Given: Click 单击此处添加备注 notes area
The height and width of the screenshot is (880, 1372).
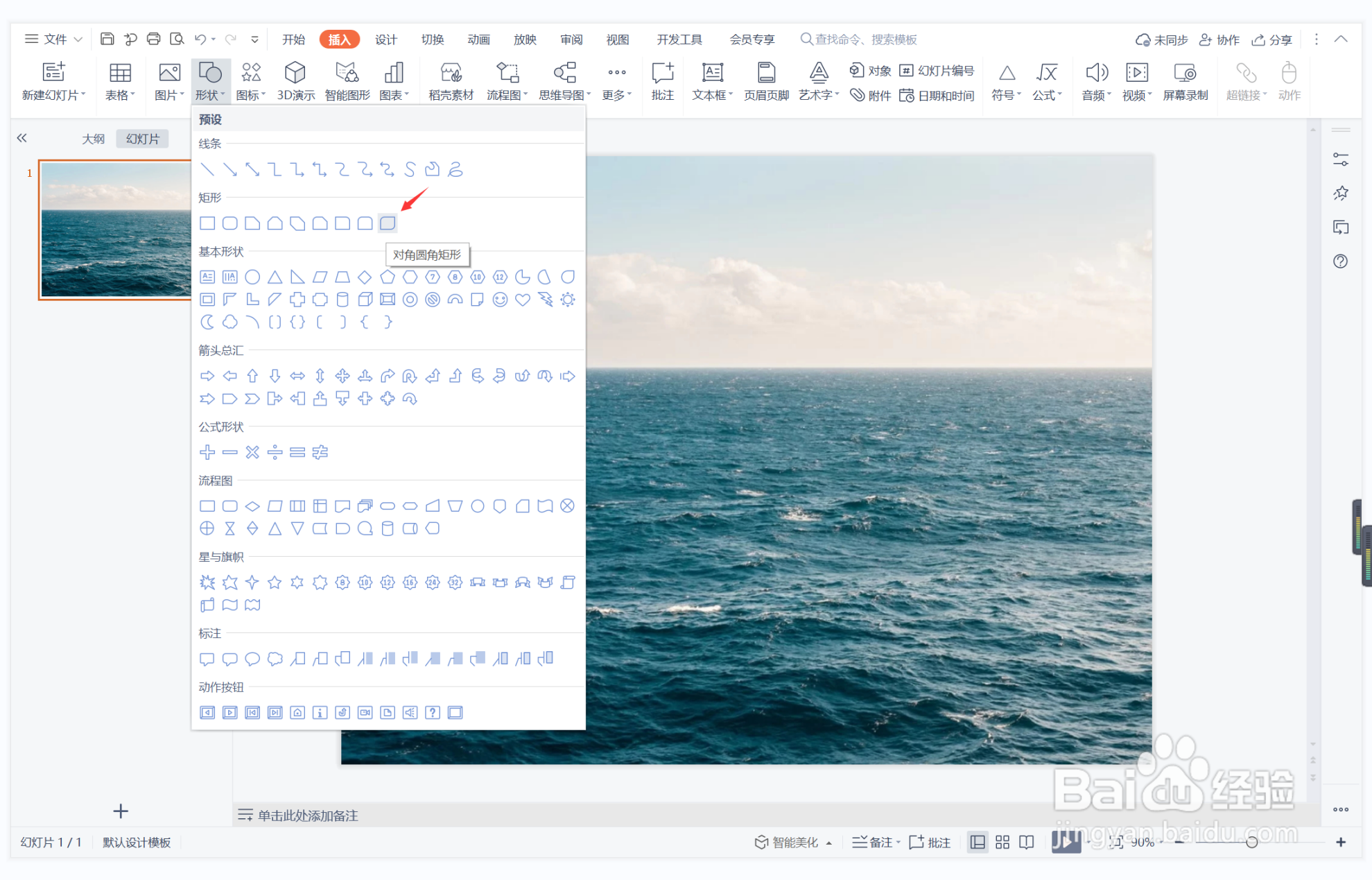Looking at the screenshot, I should point(308,816).
